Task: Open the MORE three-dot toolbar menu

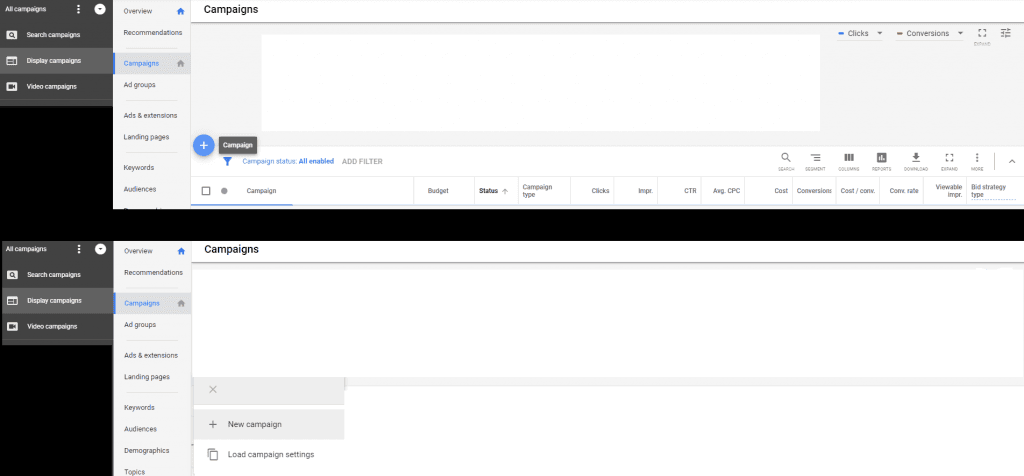Action: [x=977, y=158]
